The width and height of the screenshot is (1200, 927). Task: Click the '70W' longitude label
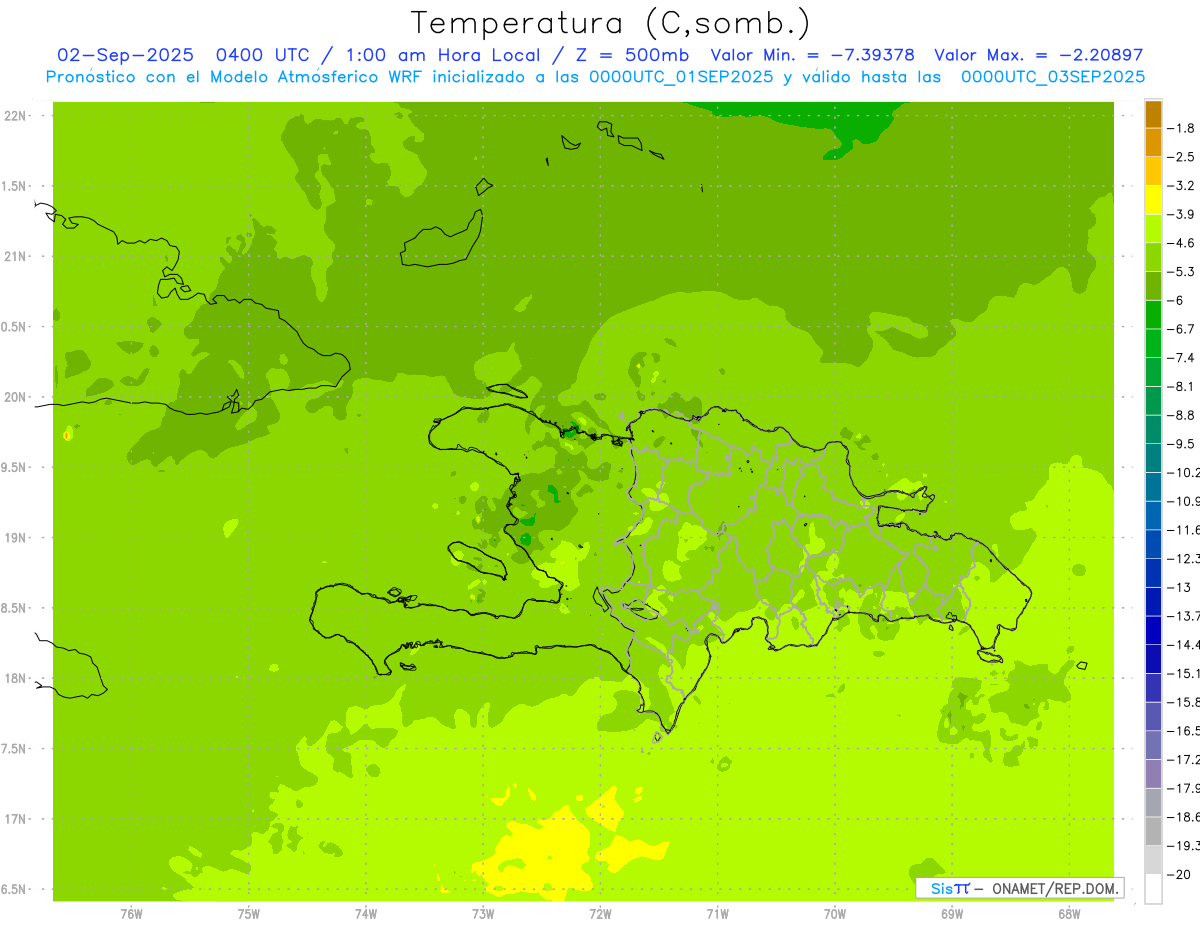(834, 913)
